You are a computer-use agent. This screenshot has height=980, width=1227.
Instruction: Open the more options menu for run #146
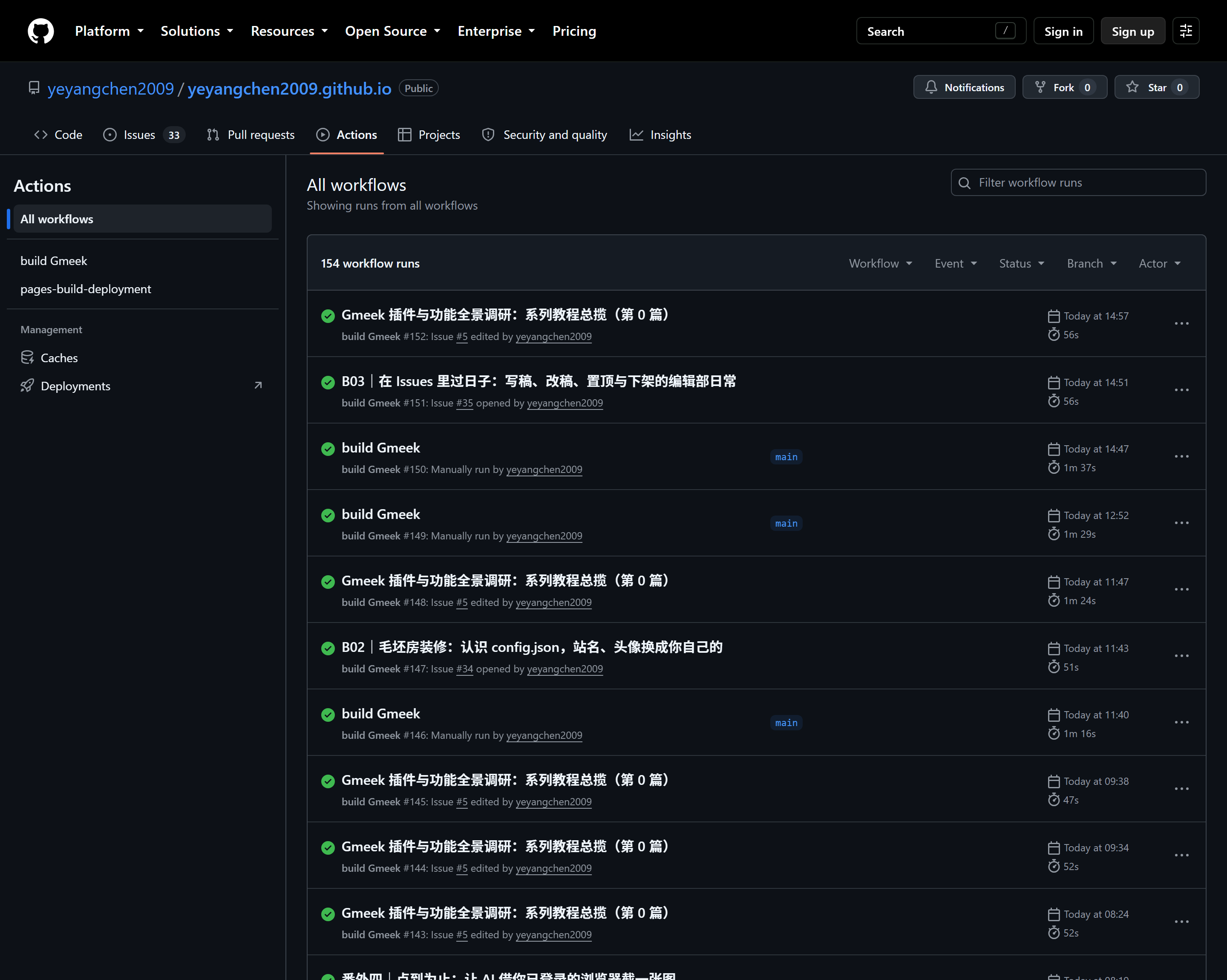pyautogui.click(x=1181, y=722)
